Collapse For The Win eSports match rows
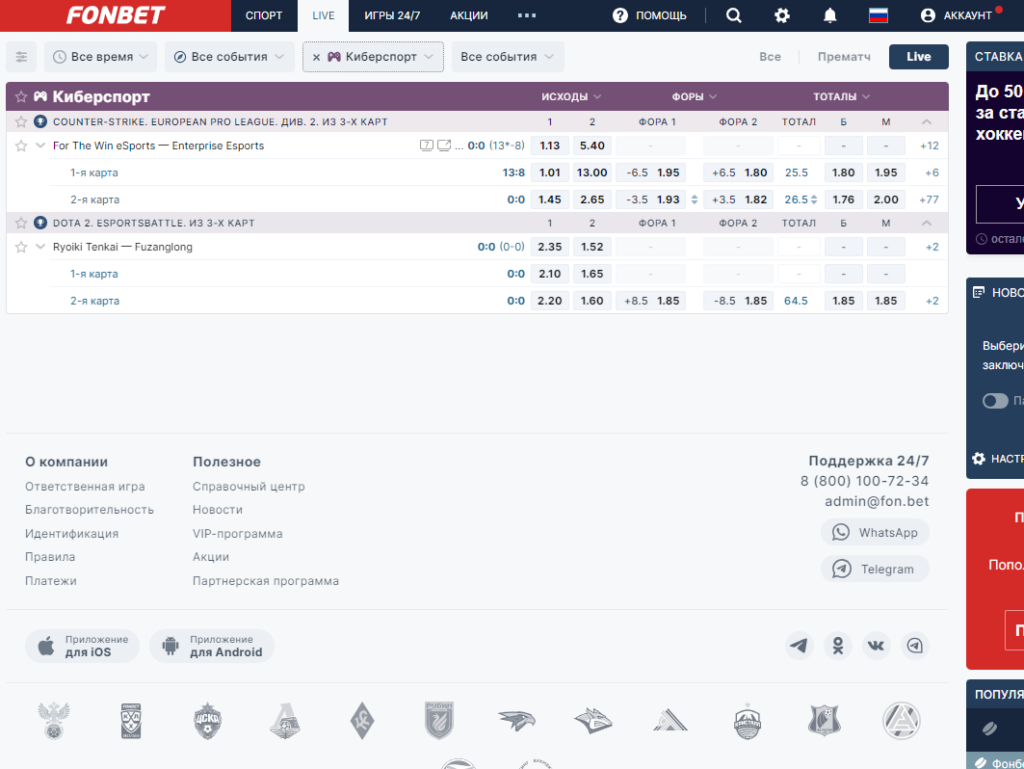 click(x=40, y=146)
